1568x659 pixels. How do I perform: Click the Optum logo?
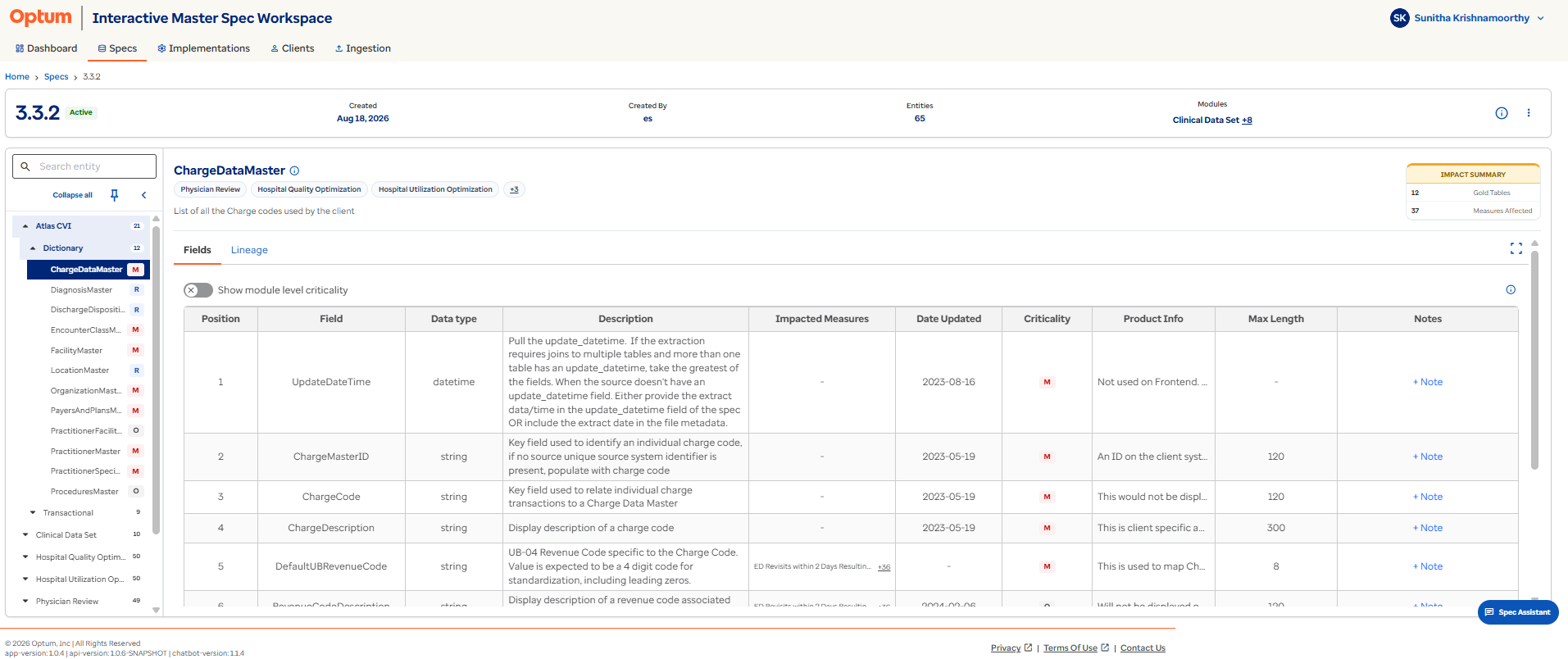tap(40, 17)
